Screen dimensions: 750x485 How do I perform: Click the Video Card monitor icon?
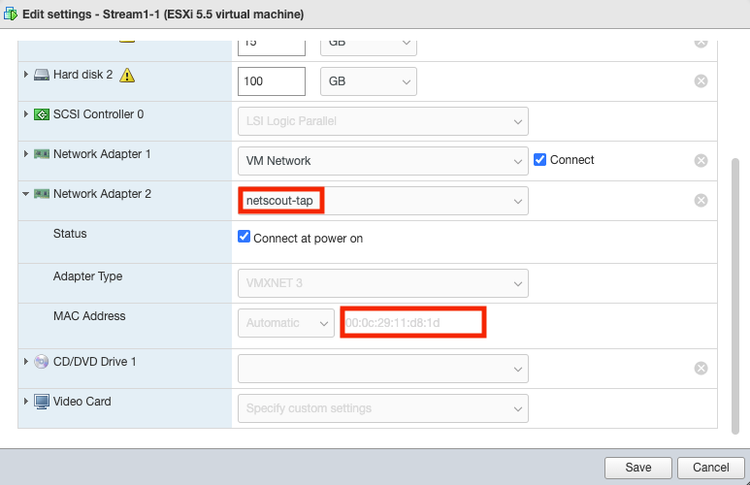(x=41, y=401)
